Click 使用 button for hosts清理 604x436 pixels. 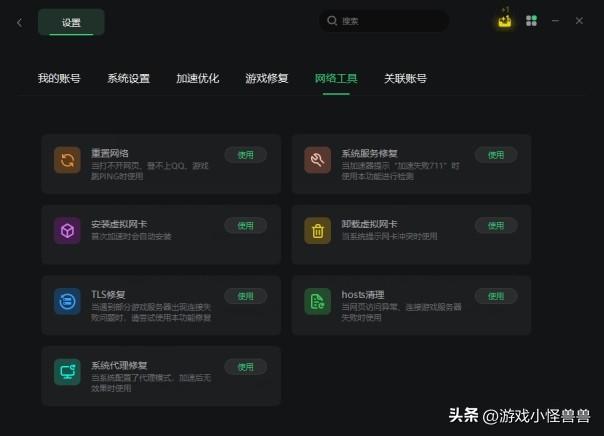click(x=496, y=296)
